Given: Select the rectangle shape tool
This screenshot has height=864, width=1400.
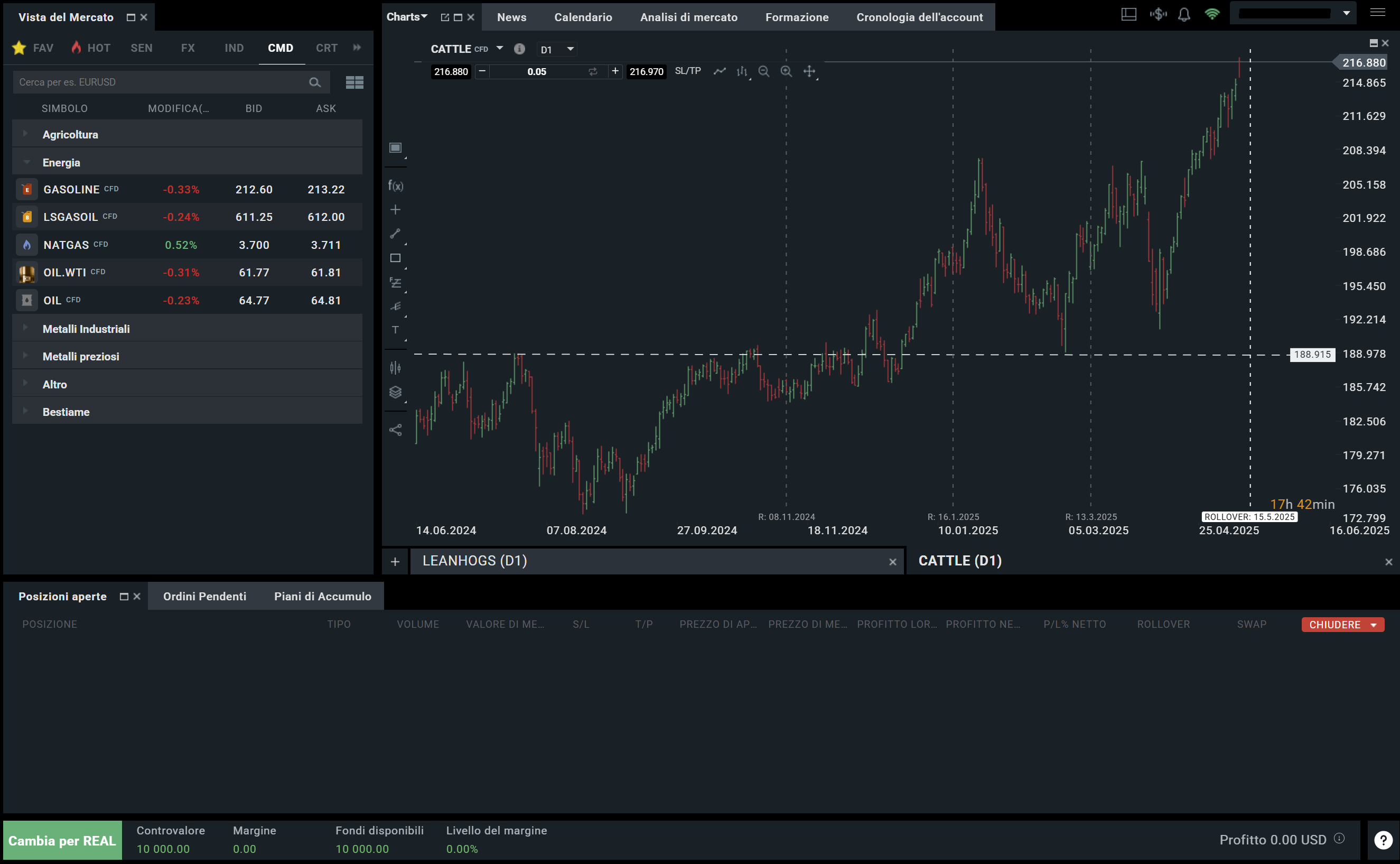Looking at the screenshot, I should tap(395, 258).
